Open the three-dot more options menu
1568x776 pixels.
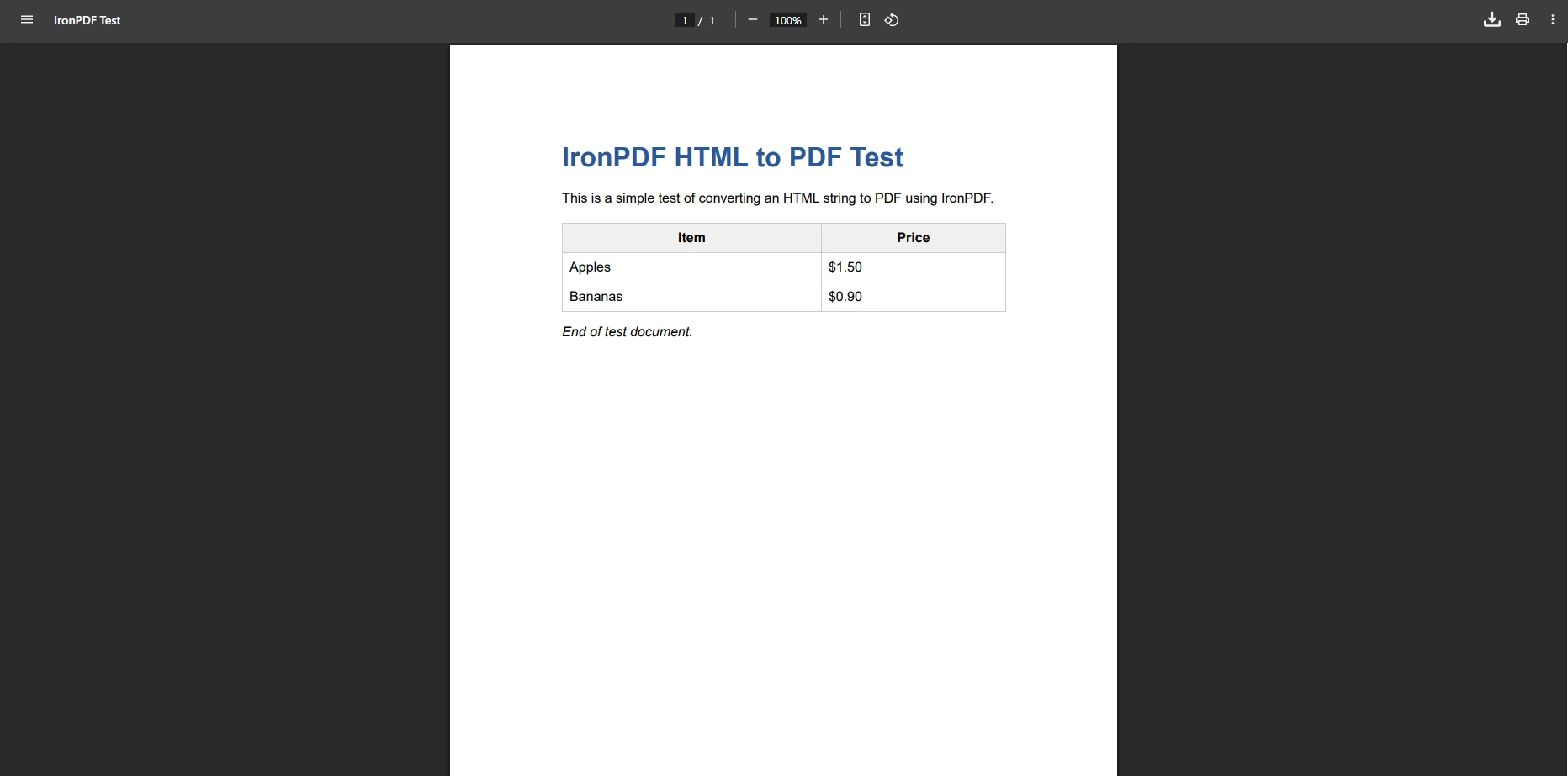1554,19
